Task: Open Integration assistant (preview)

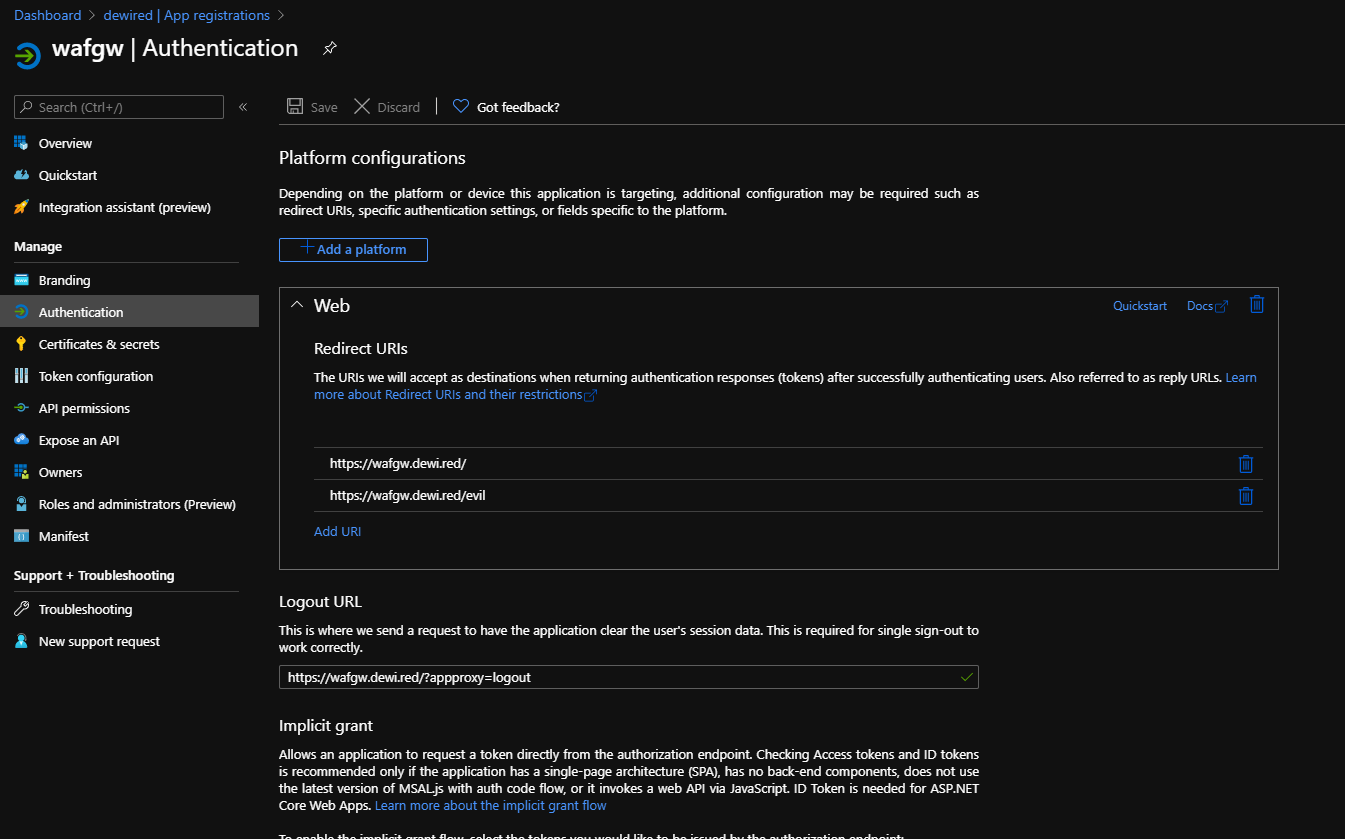Action: click(x=124, y=207)
